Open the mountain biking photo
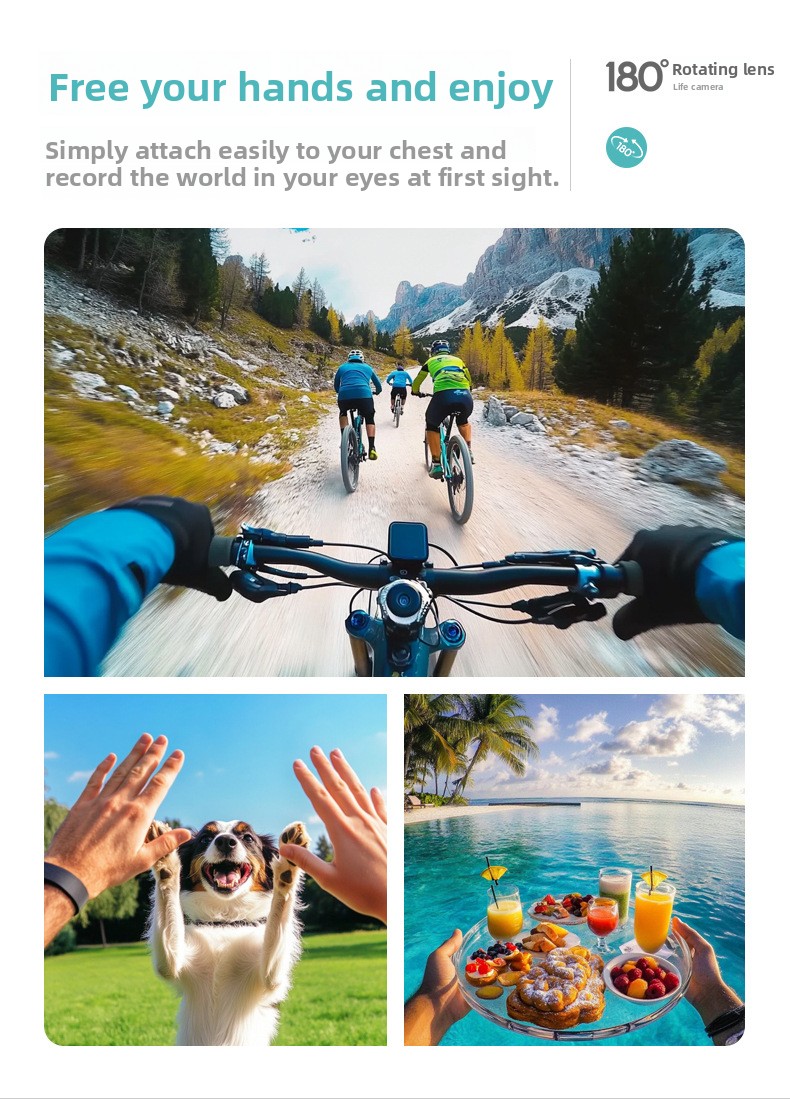 point(394,452)
